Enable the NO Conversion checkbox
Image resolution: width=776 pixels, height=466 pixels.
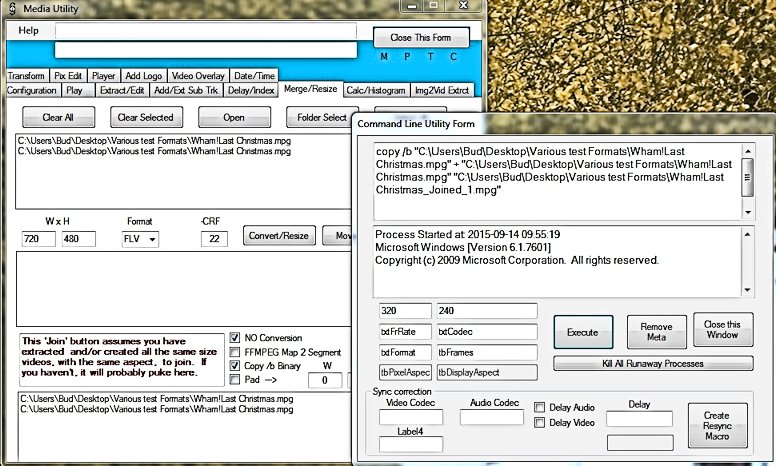[x=236, y=338]
